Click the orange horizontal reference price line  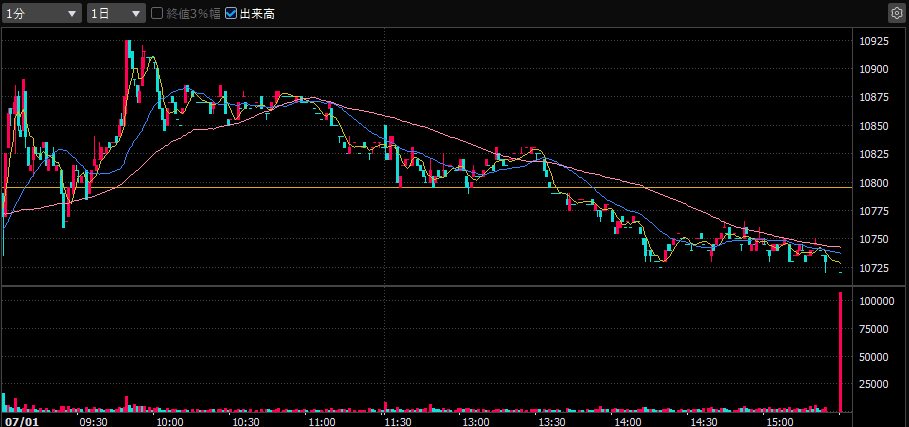point(427,188)
